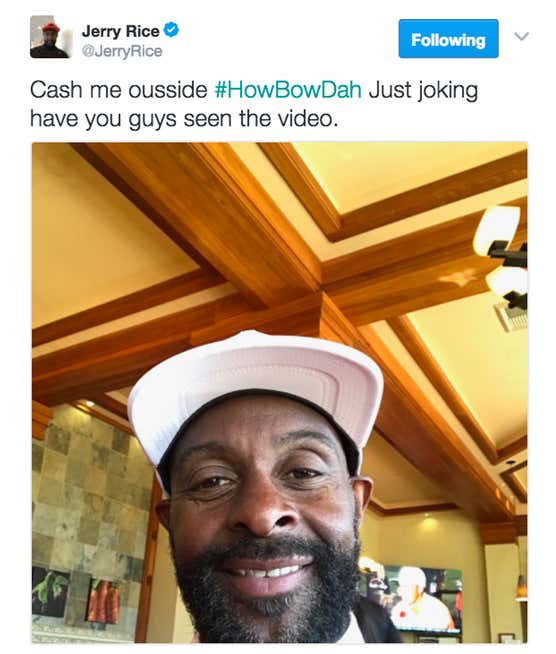Show more actions via the down-arrow beside Following
556x654 pixels.
[521, 37]
